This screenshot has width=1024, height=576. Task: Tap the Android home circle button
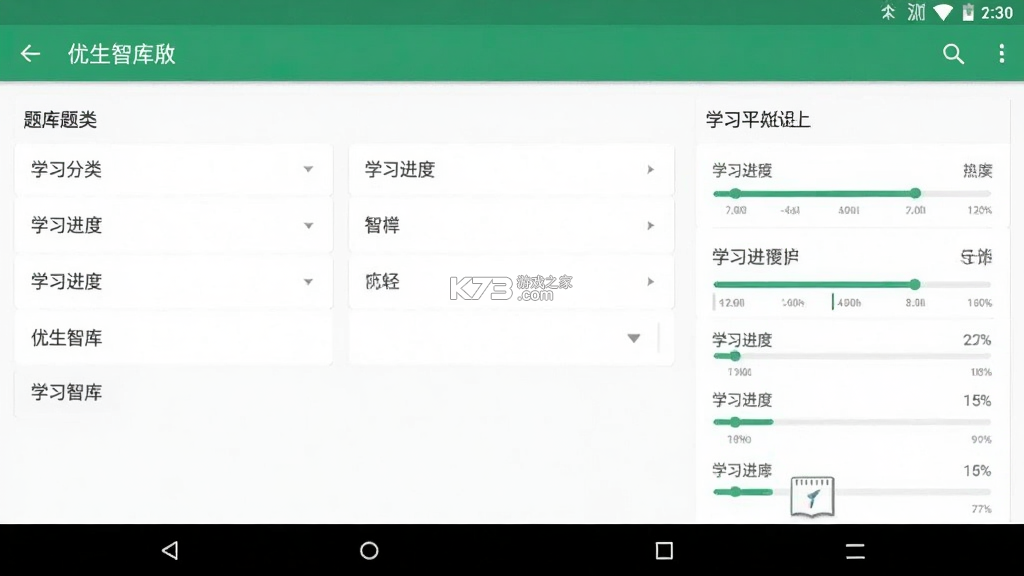tap(369, 551)
